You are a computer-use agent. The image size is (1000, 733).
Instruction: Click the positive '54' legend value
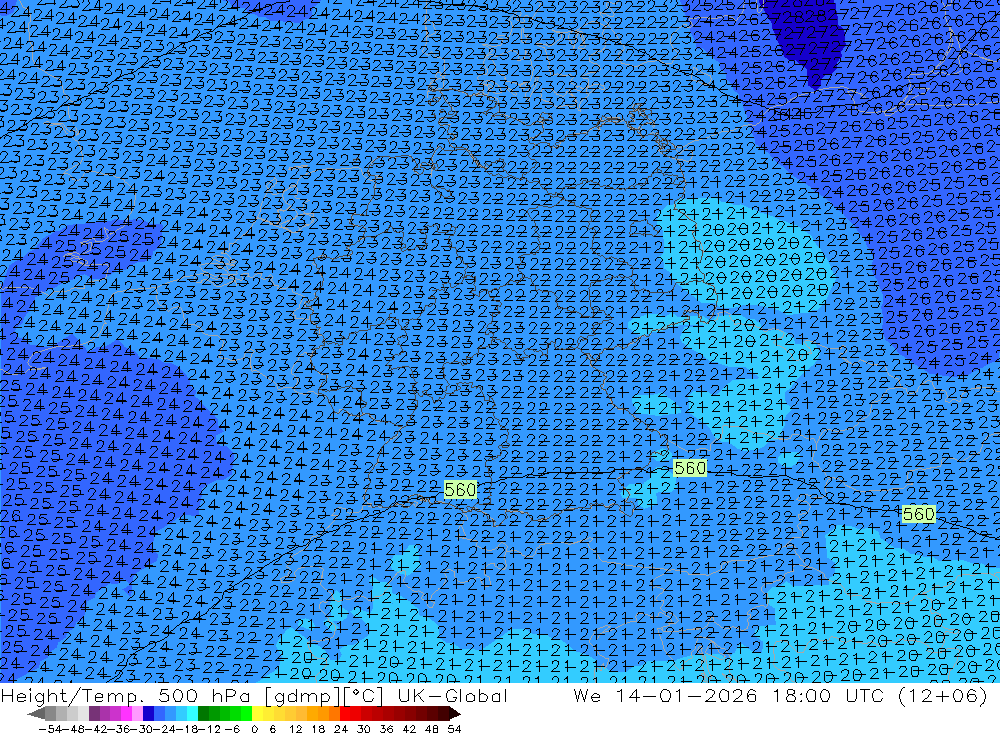click(454, 729)
